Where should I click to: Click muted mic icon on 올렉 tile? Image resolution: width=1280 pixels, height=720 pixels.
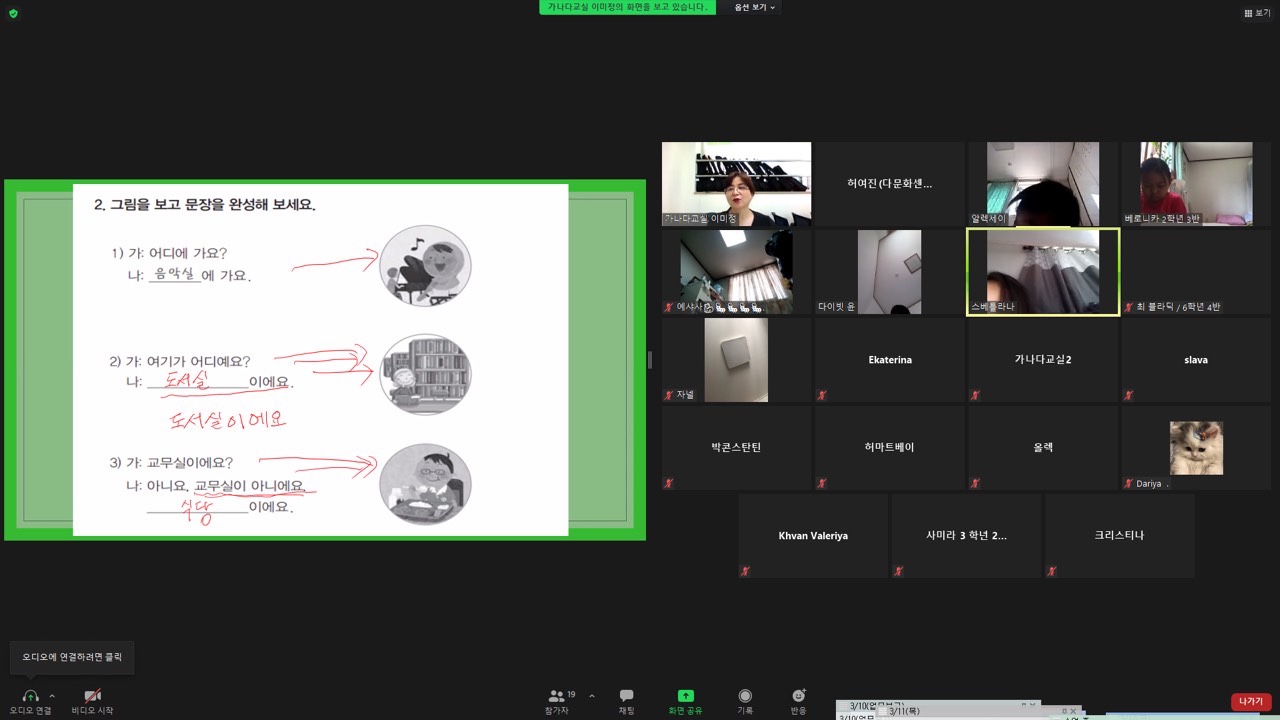975,483
